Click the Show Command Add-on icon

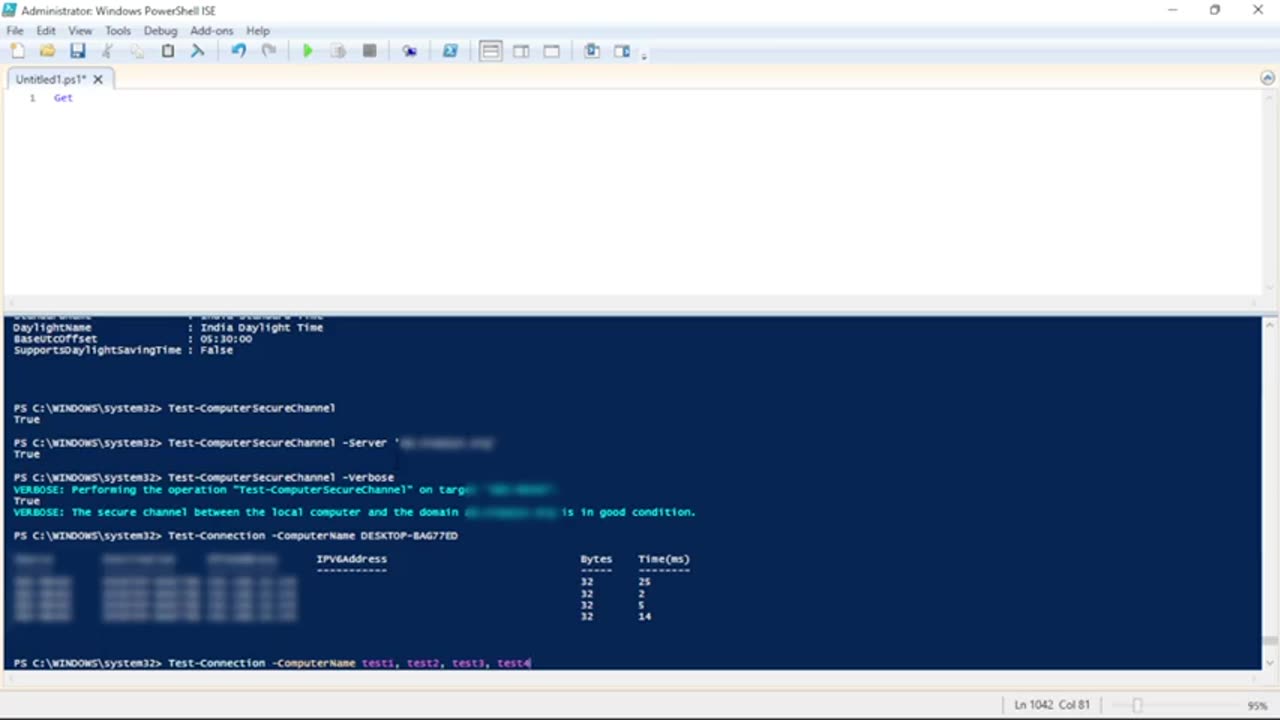(622, 51)
